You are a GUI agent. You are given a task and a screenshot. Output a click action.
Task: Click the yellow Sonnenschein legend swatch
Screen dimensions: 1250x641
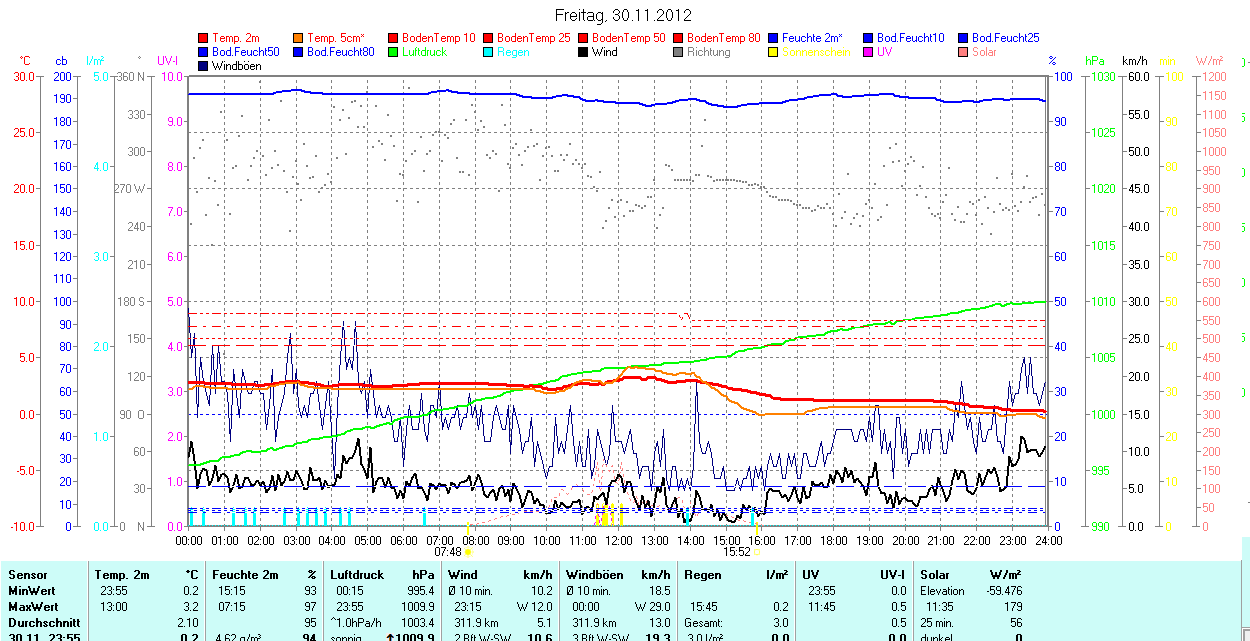click(774, 52)
